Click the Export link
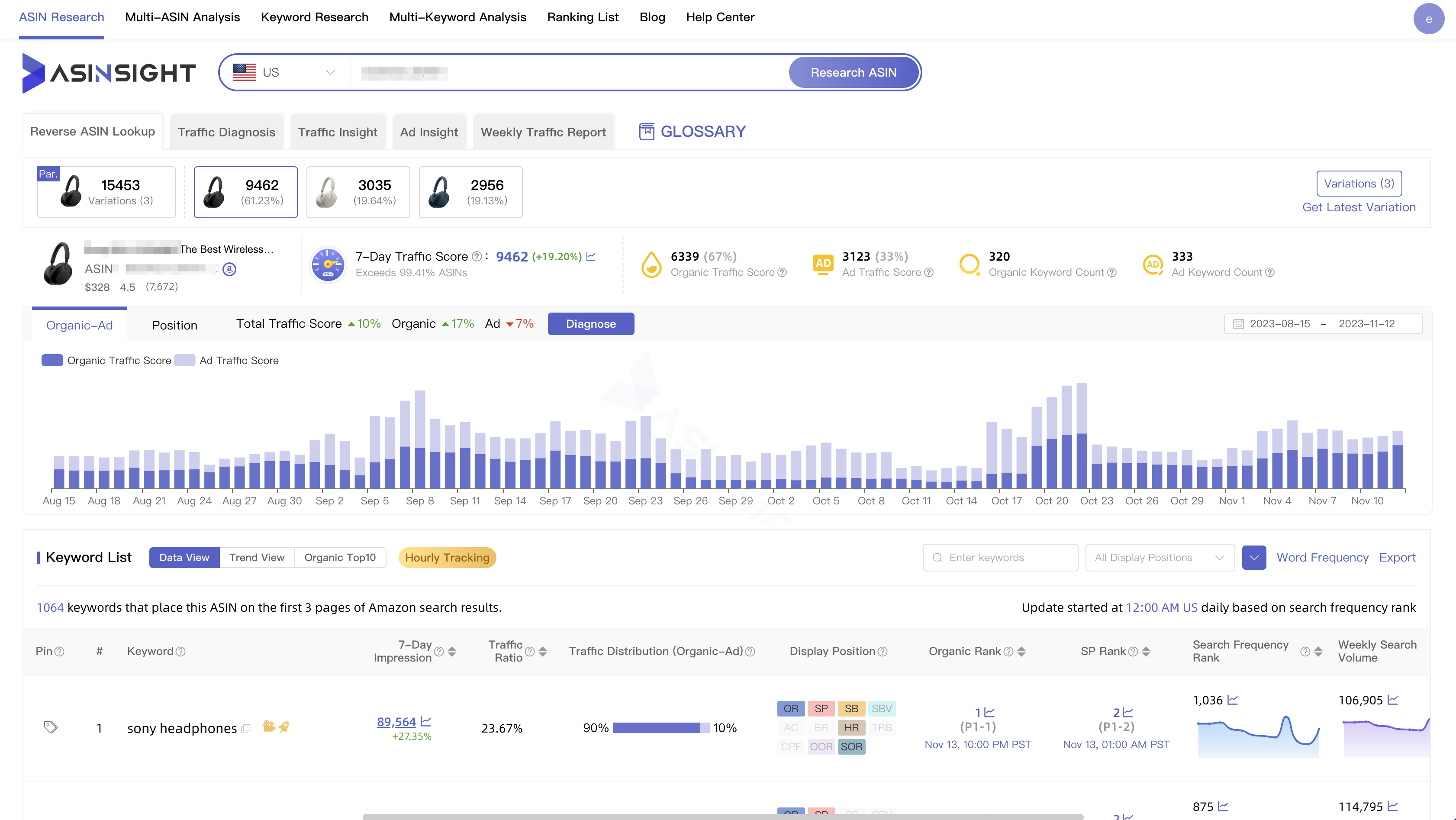 (1397, 558)
